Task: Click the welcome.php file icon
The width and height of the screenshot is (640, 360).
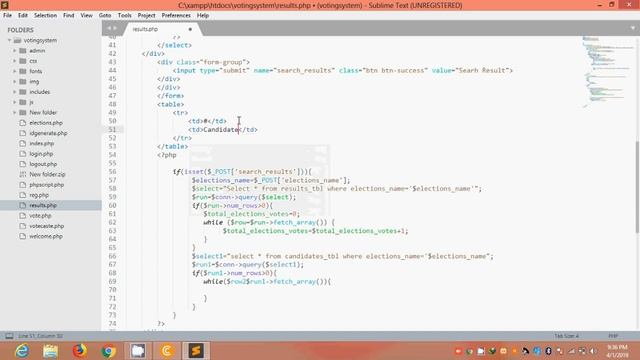Action: tap(23, 236)
